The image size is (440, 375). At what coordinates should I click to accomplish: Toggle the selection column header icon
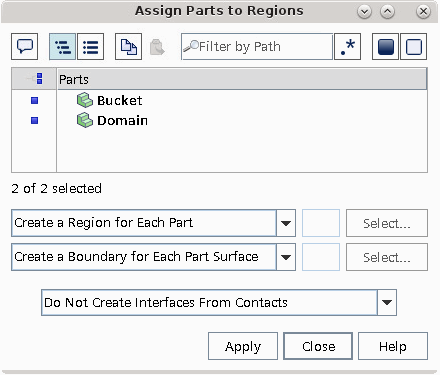tap(39, 79)
